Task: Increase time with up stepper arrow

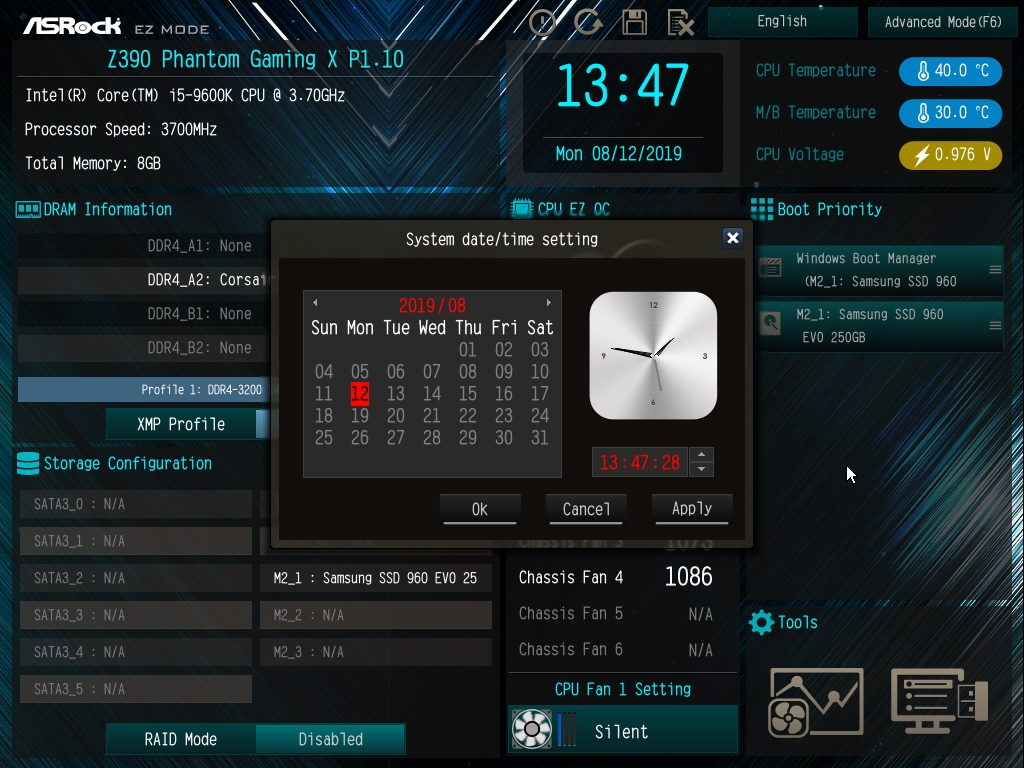Action: tap(701, 455)
